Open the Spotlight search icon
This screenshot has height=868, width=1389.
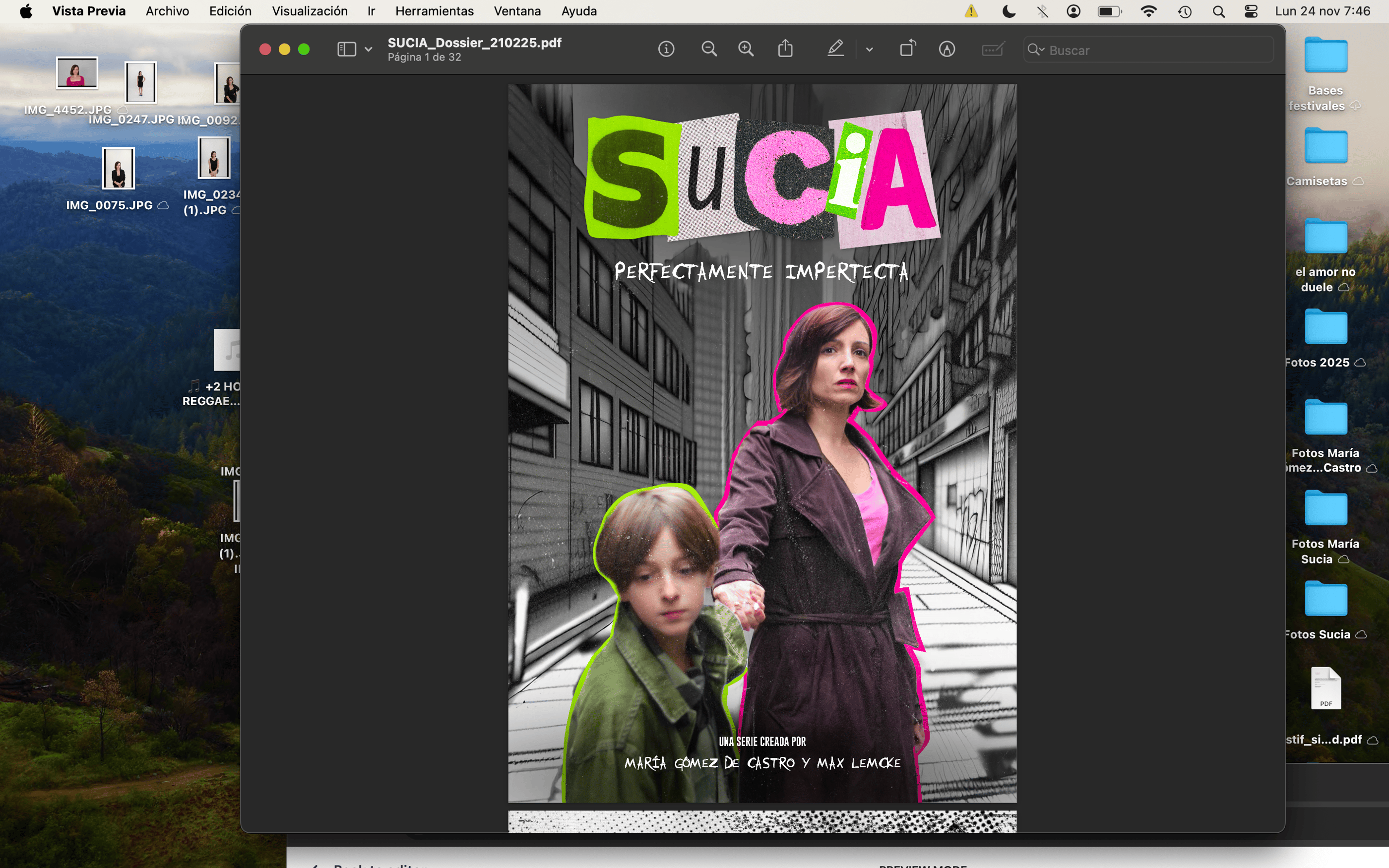pos(1218,11)
